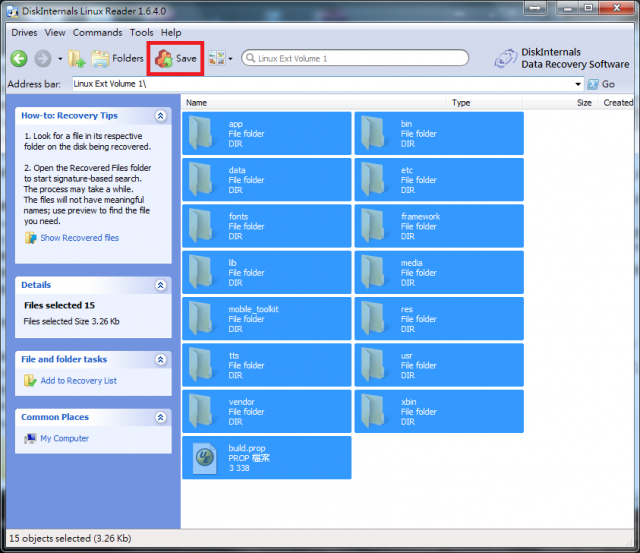Click the Add to Recovery List icon
The width and height of the screenshot is (640, 553).
point(30,381)
